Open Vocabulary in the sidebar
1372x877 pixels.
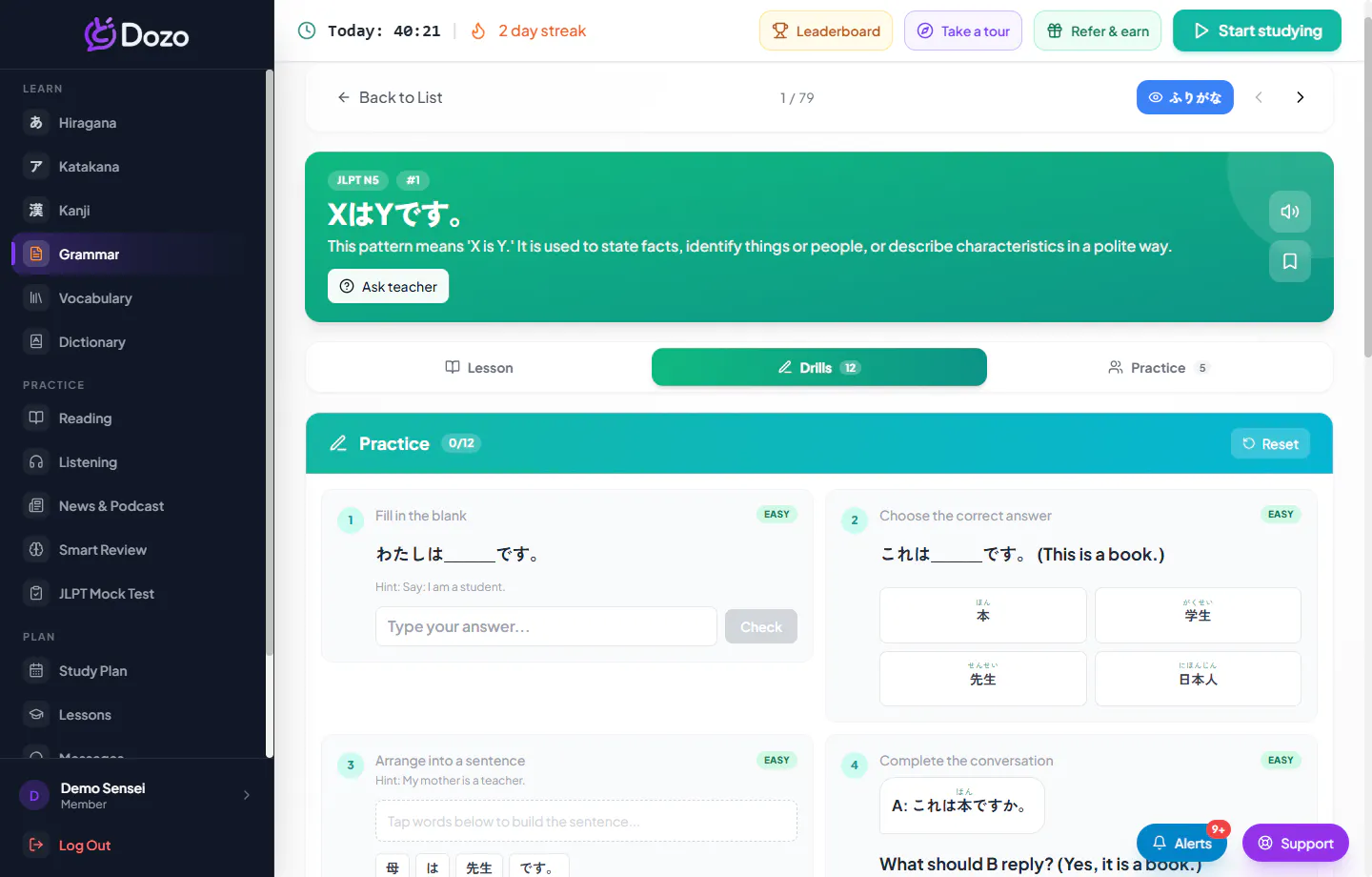(133, 298)
